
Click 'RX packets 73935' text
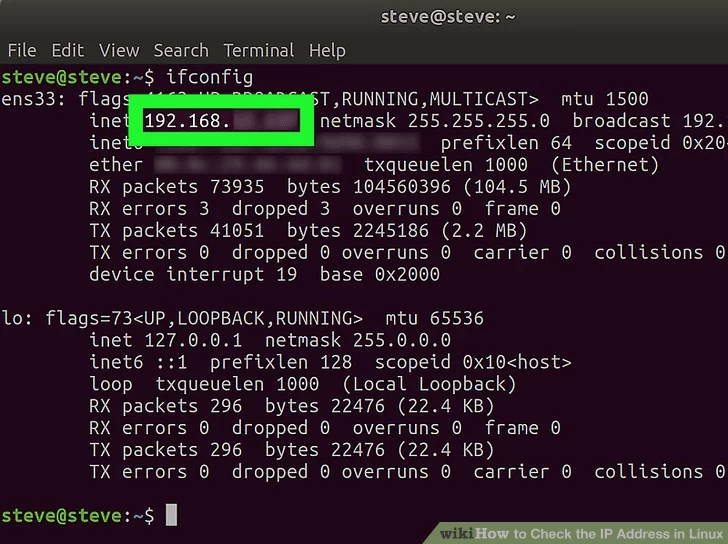[176, 187]
